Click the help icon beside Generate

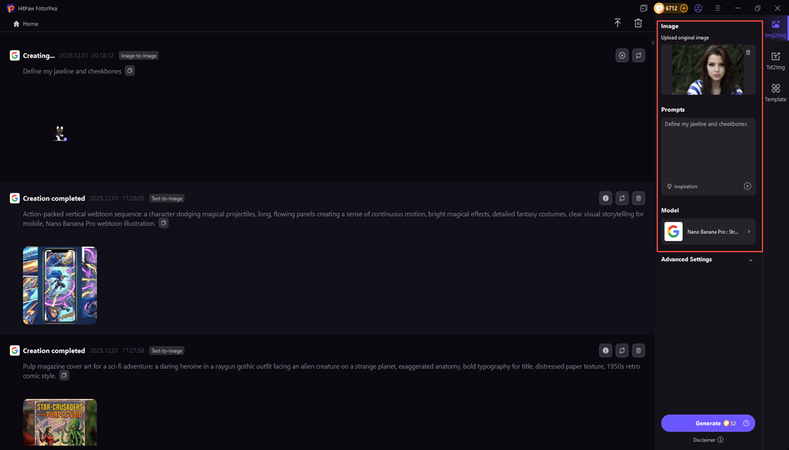pyautogui.click(x=746, y=423)
